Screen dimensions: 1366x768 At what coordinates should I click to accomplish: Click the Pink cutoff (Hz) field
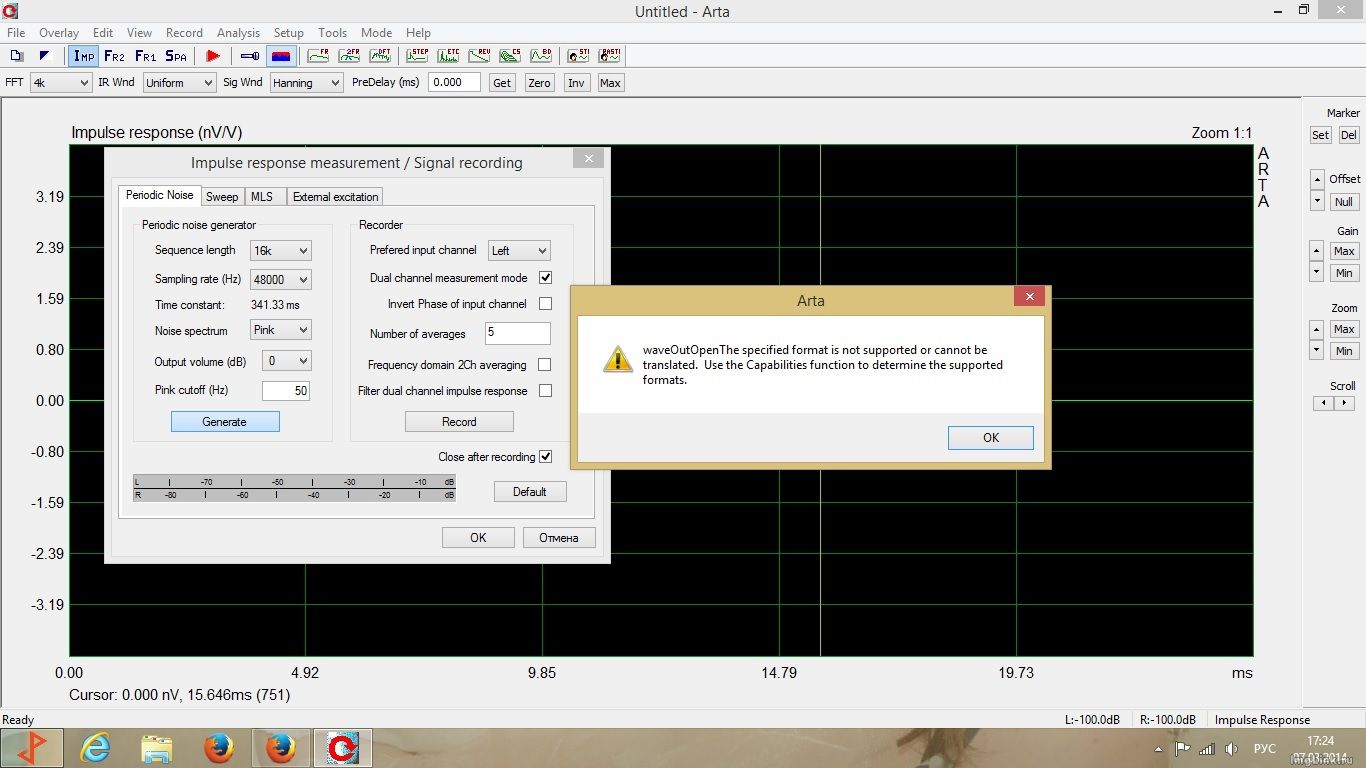tap(286, 391)
